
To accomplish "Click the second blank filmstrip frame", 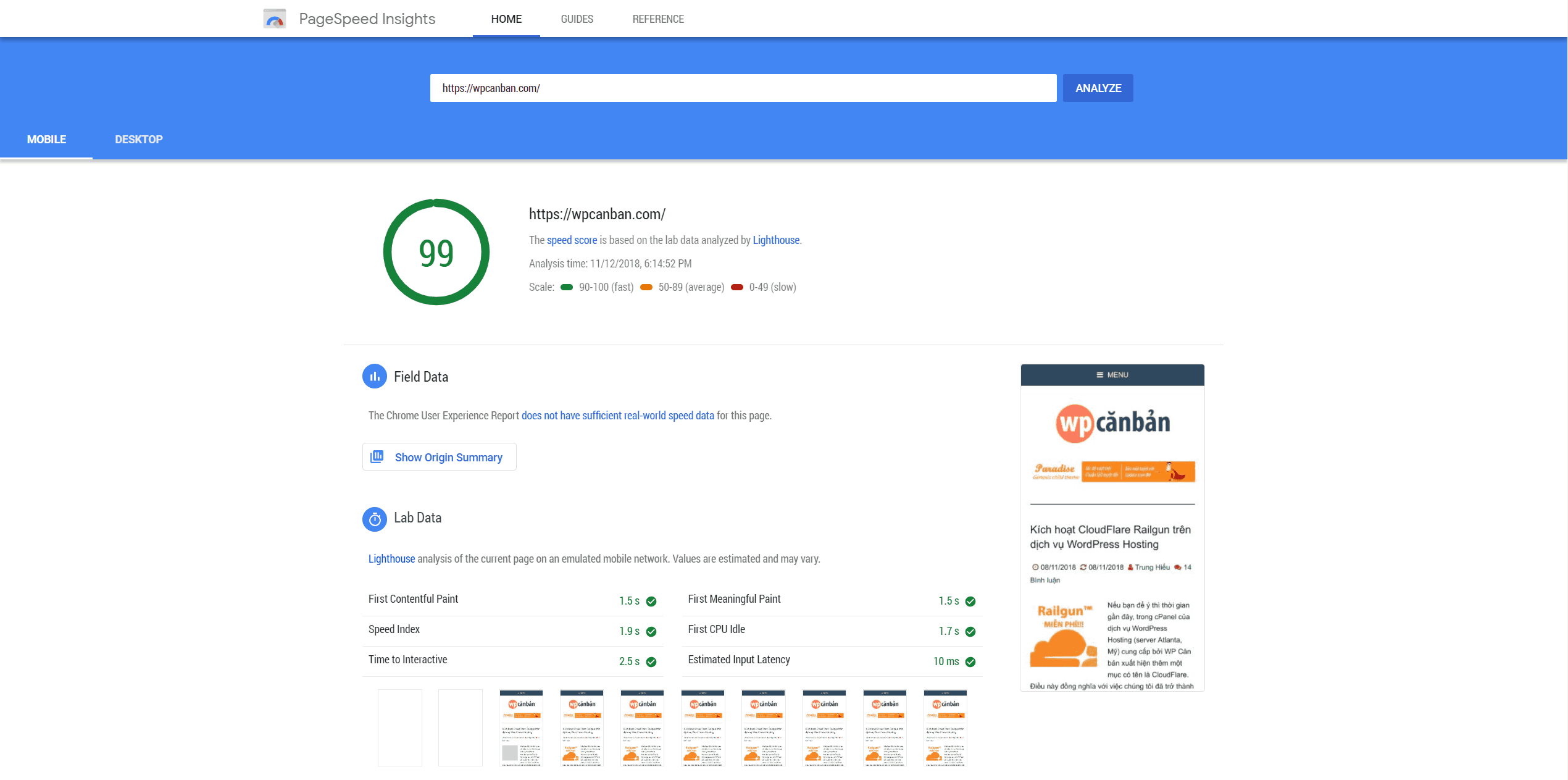I will pos(461,728).
